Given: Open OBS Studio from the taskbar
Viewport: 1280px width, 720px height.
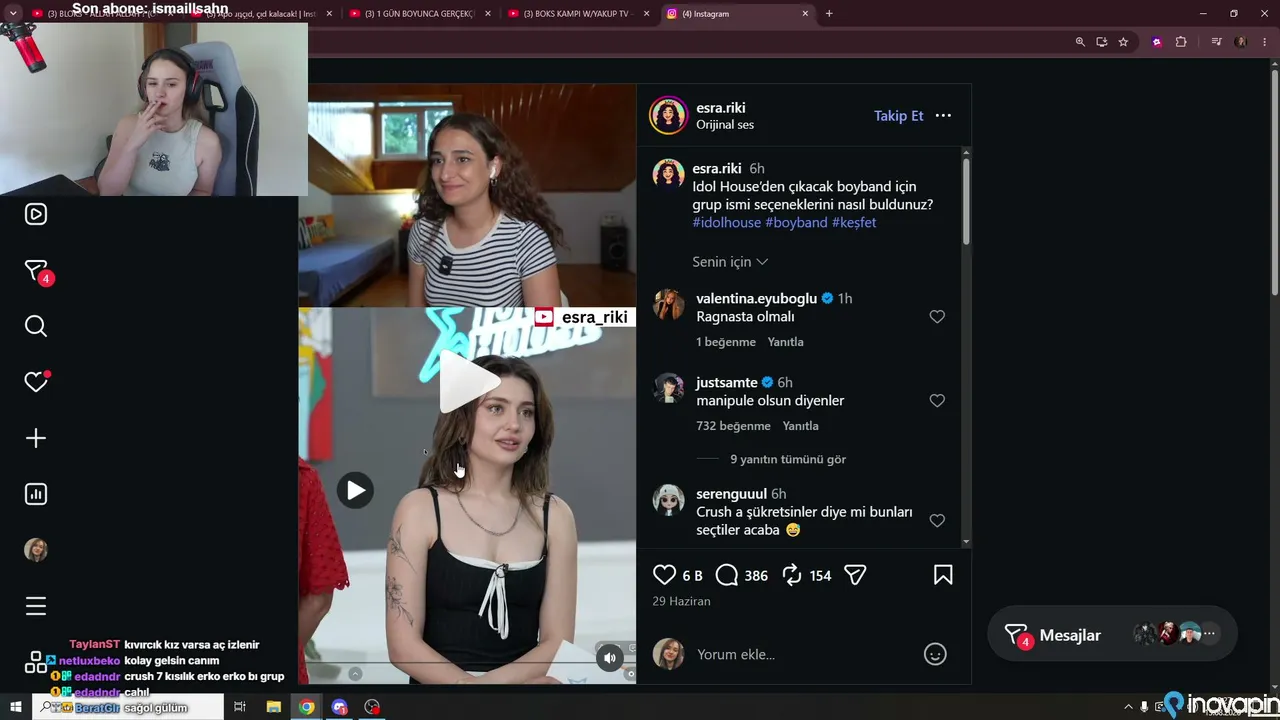Looking at the screenshot, I should click(372, 707).
